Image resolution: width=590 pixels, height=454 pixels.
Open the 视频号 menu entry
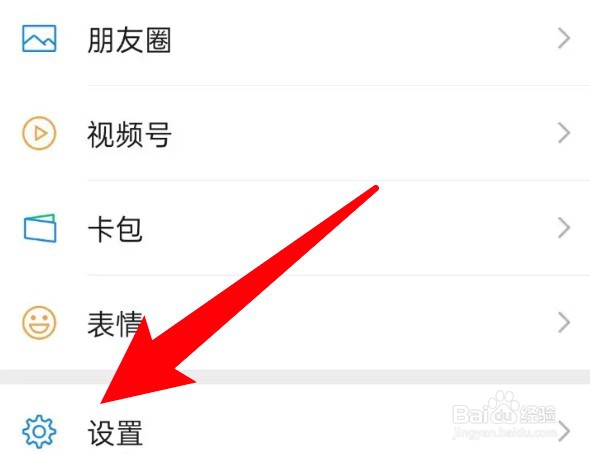(x=295, y=133)
